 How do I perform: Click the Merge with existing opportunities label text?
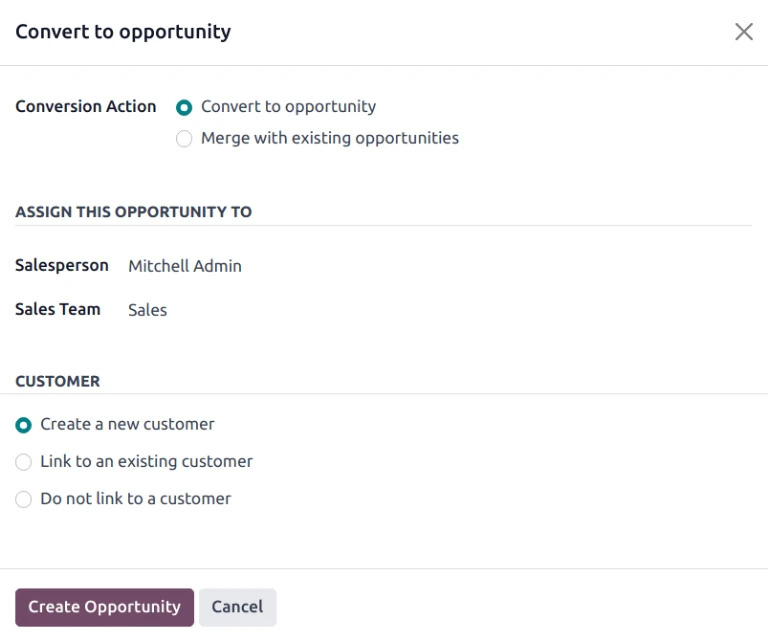click(330, 138)
